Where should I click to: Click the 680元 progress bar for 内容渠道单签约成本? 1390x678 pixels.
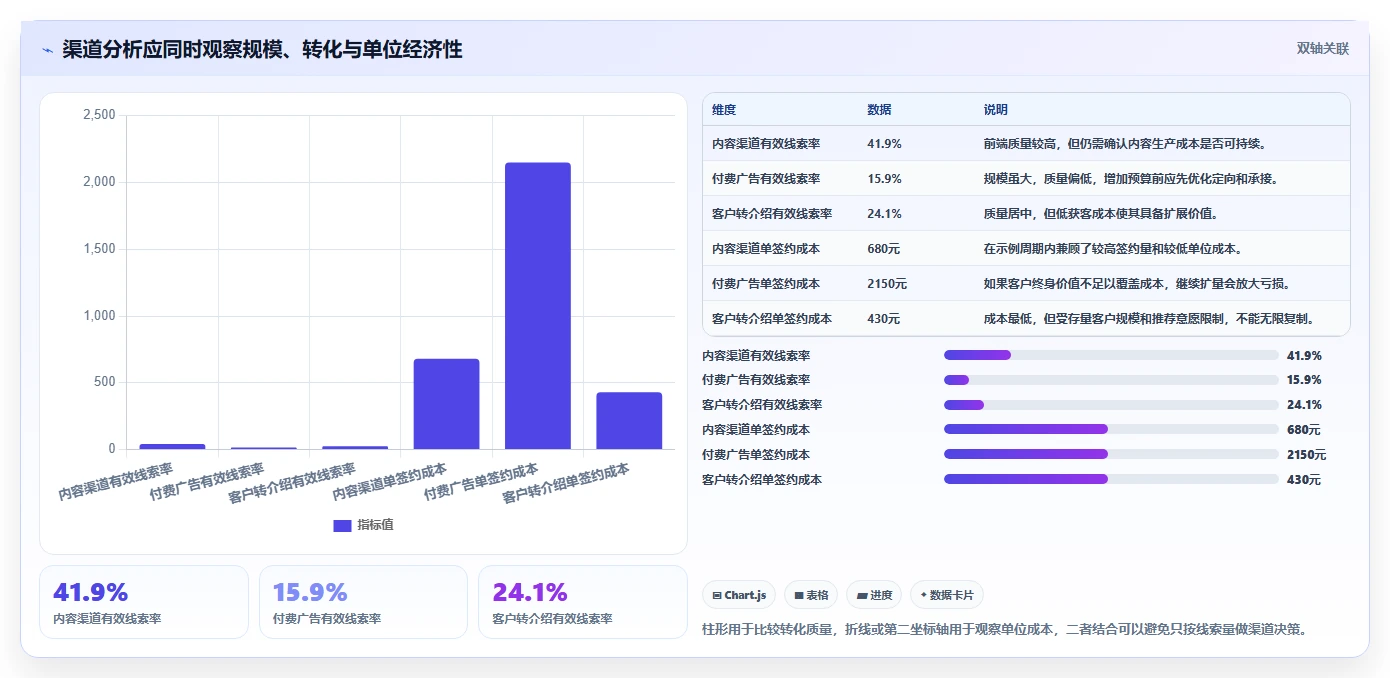pos(1111,430)
